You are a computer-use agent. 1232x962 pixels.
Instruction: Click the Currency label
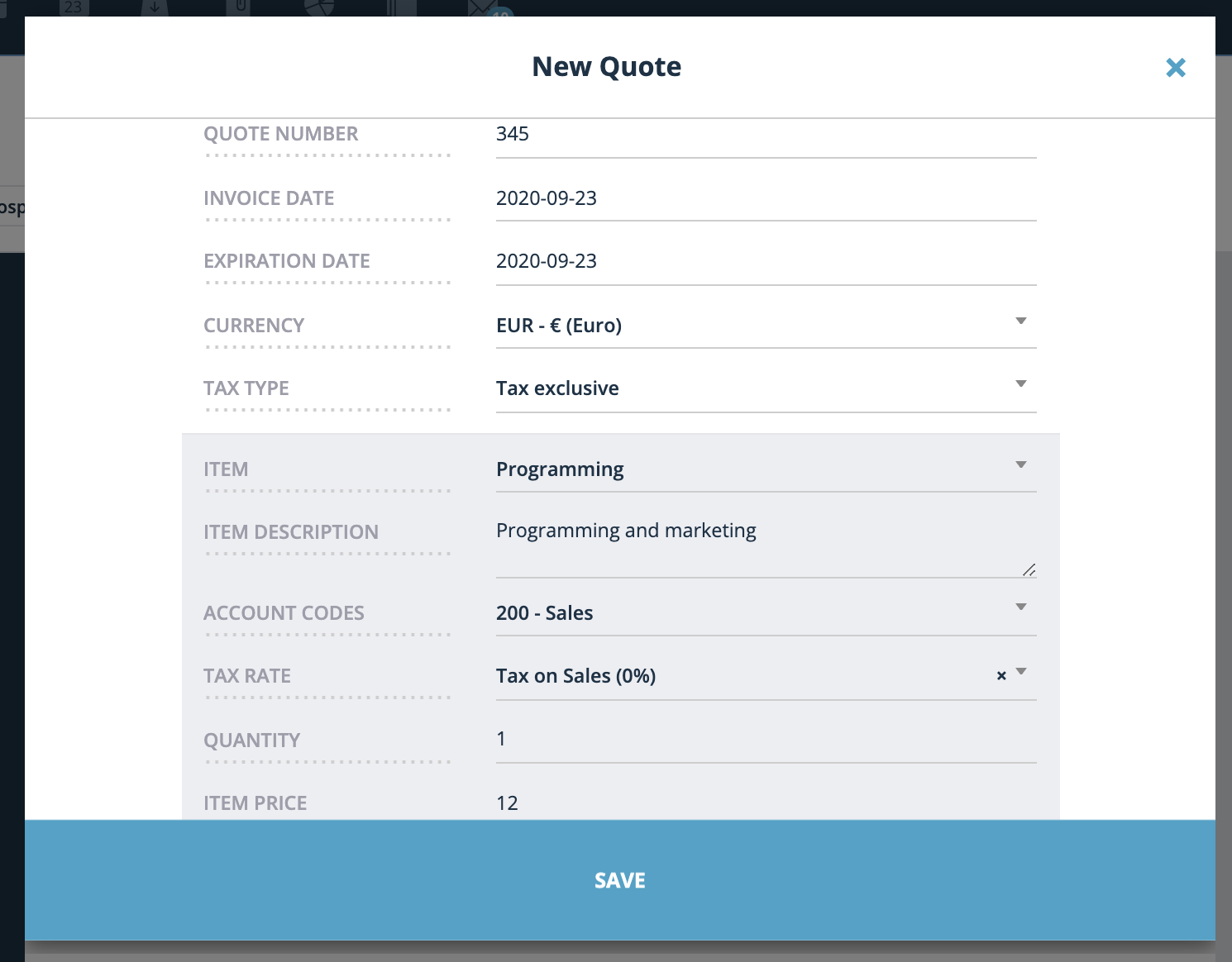click(254, 326)
